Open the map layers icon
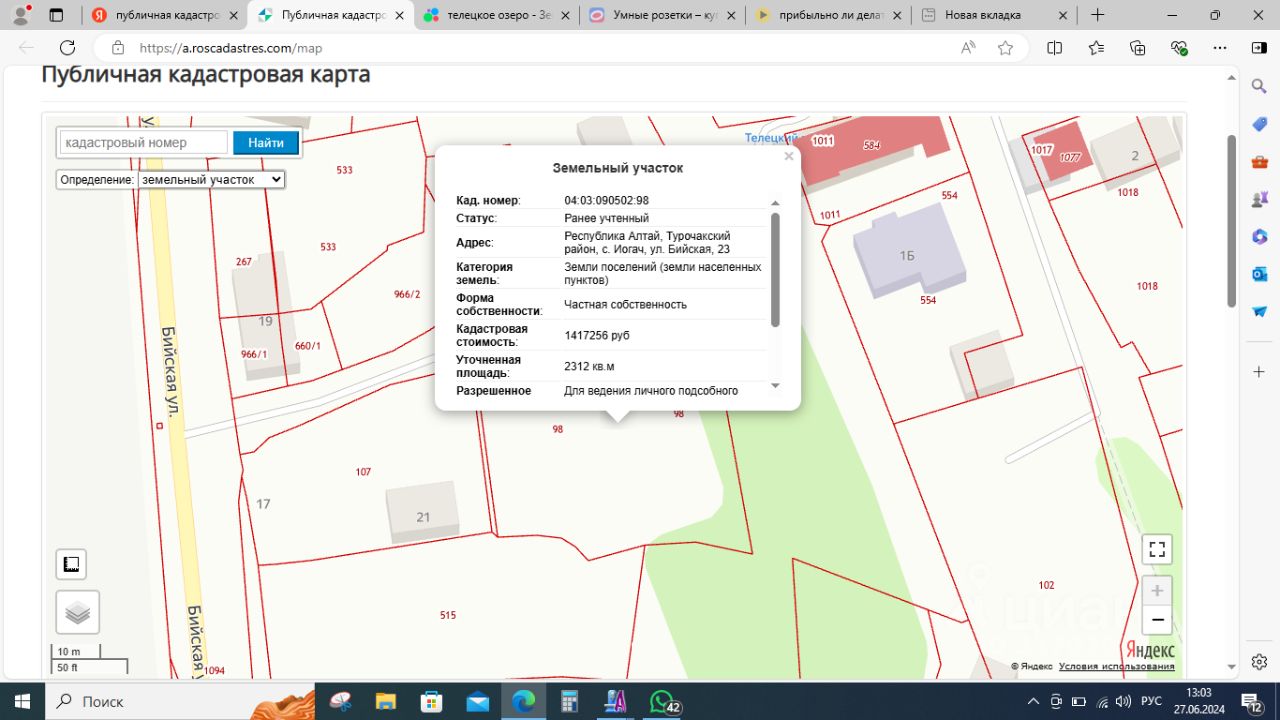 click(x=77, y=612)
